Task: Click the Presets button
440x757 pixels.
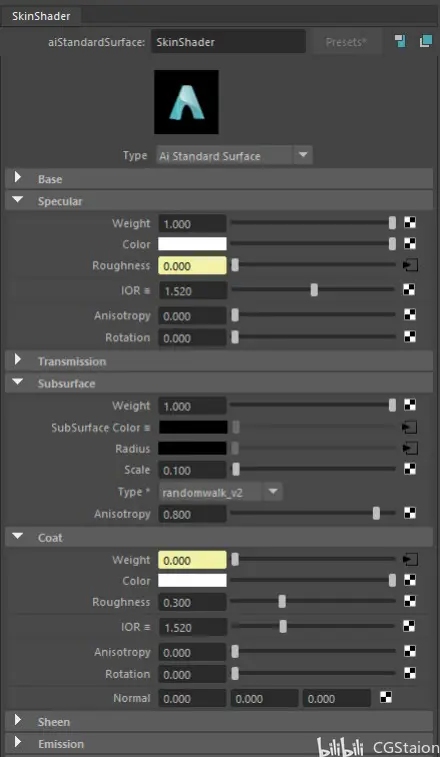Action: 346,42
